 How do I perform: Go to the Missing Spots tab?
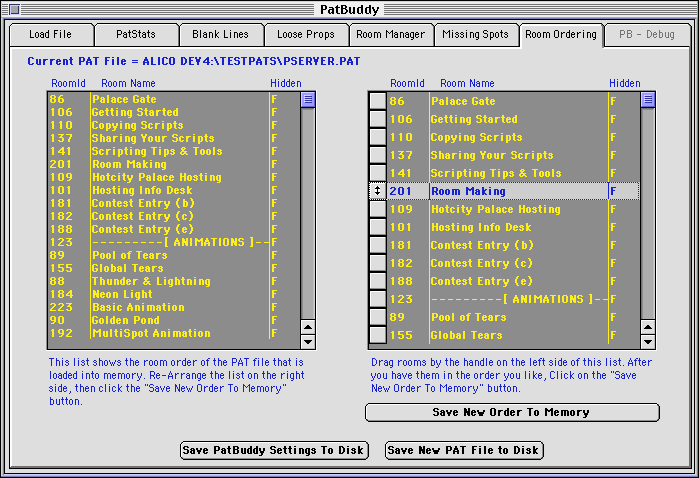click(475, 34)
